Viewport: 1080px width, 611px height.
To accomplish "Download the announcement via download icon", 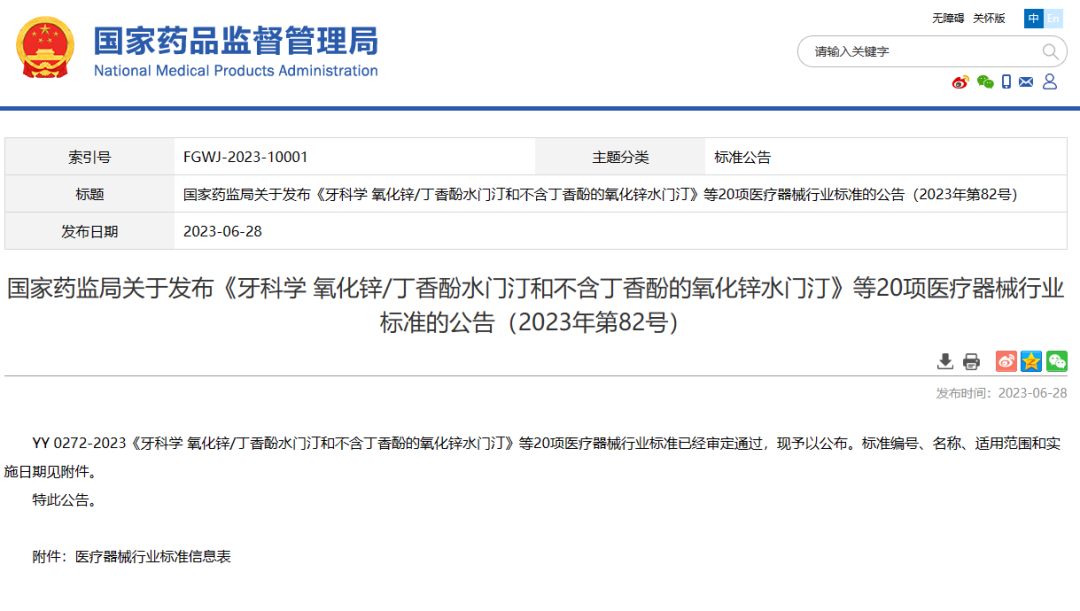I will 945,362.
